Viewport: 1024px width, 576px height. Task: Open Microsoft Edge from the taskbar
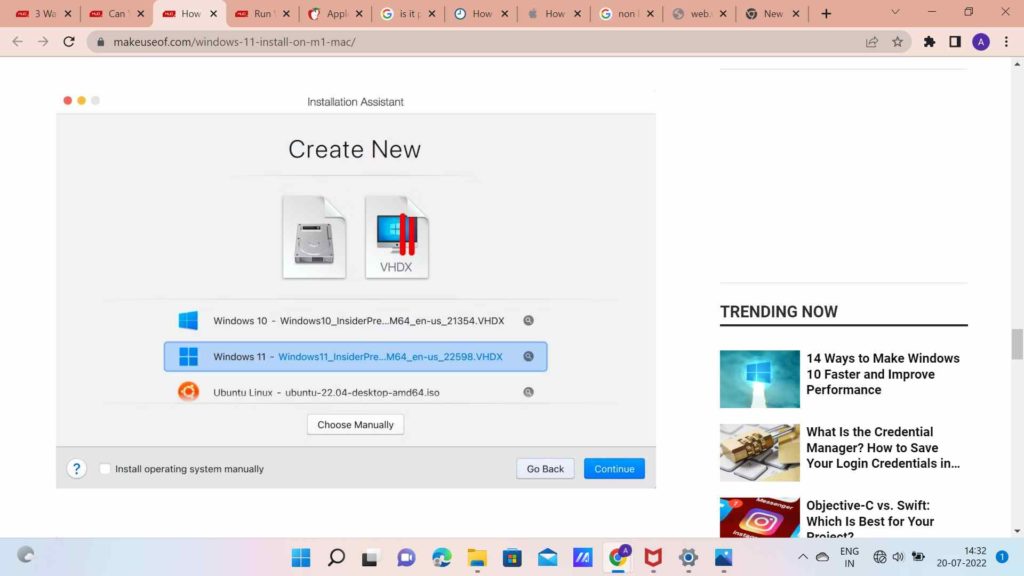coord(441,557)
